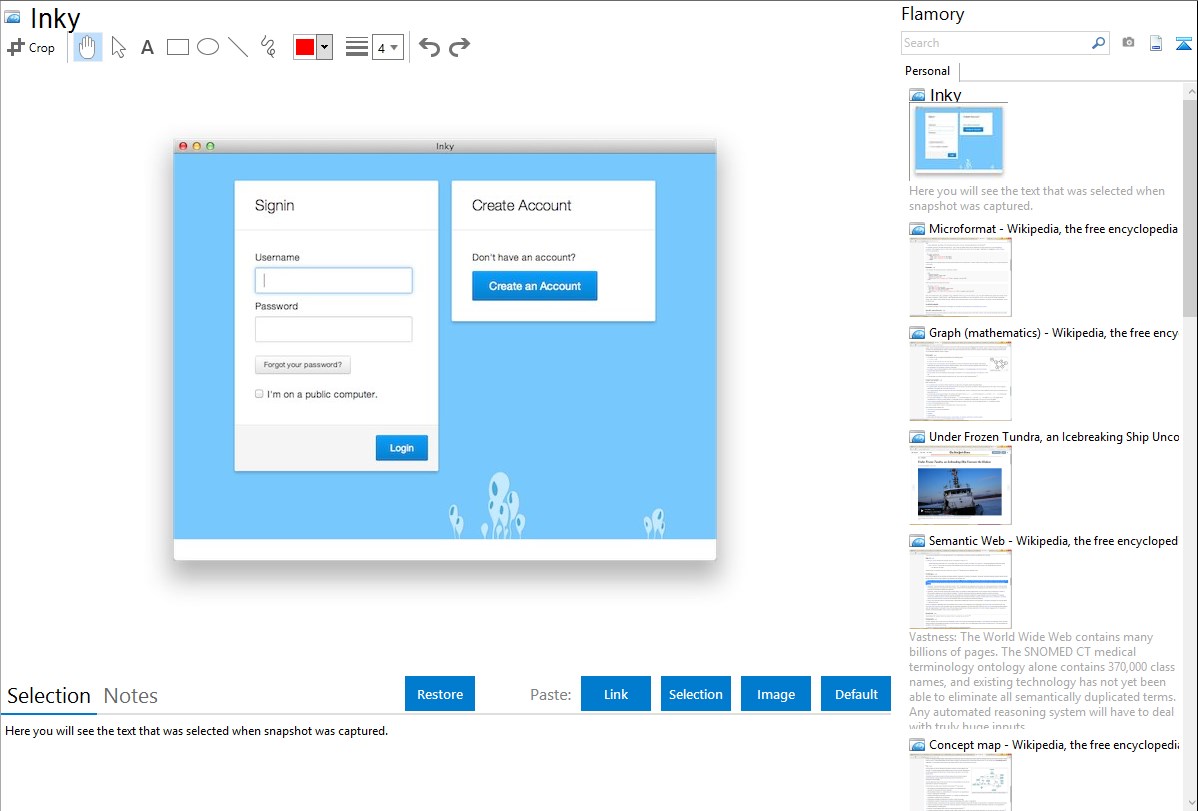This screenshot has width=1198, height=811.
Task: Open the color picker dropdown arrow
Action: pyautogui.click(x=324, y=47)
